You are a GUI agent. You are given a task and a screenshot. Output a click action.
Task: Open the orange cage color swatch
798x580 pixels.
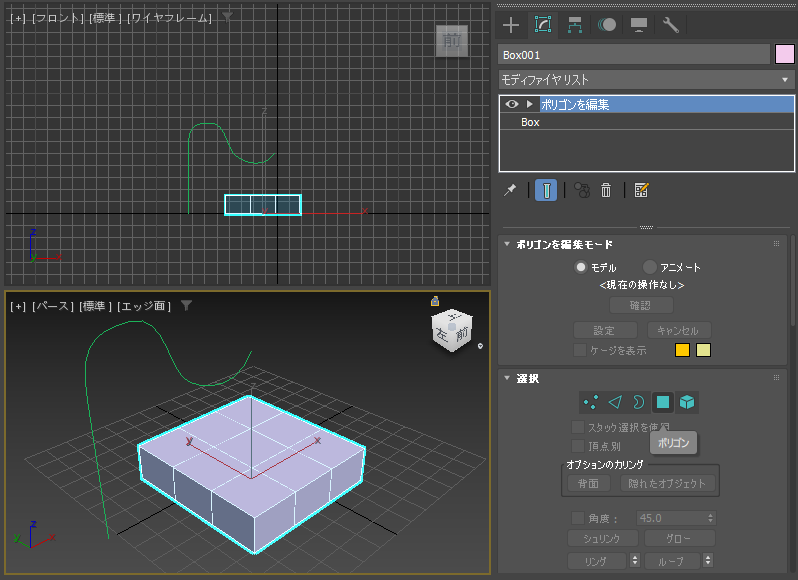(682, 350)
